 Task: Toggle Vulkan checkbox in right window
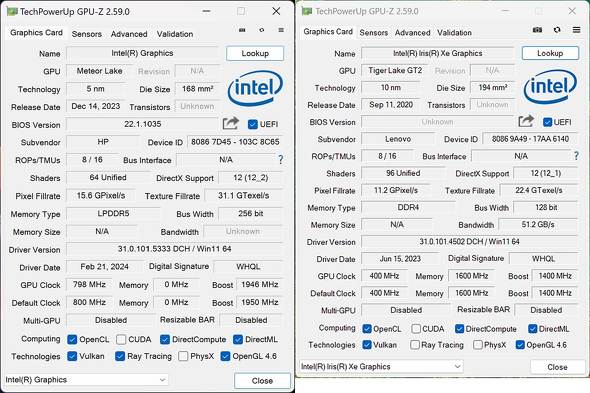pyautogui.click(x=367, y=345)
